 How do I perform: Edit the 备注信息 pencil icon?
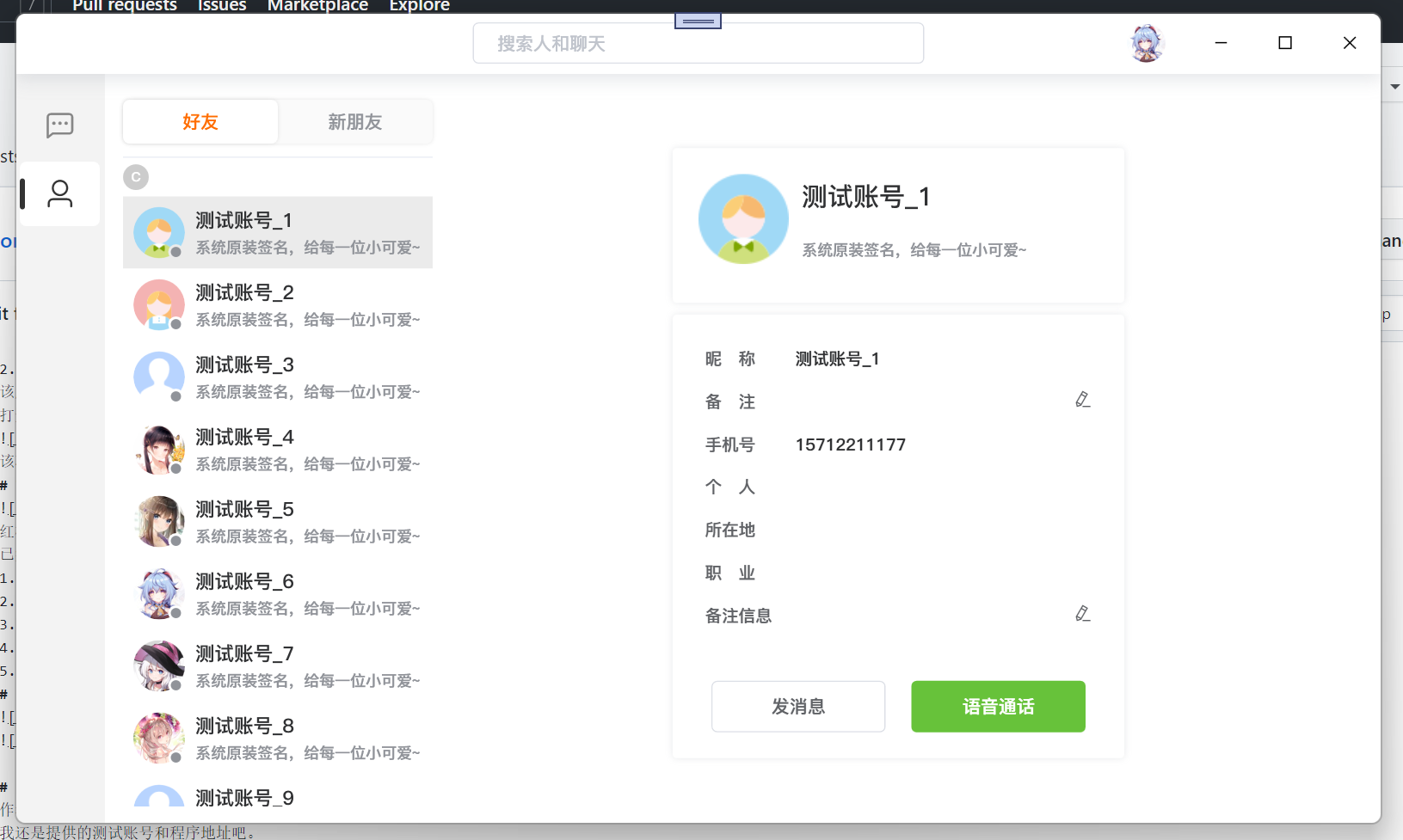point(1083,614)
